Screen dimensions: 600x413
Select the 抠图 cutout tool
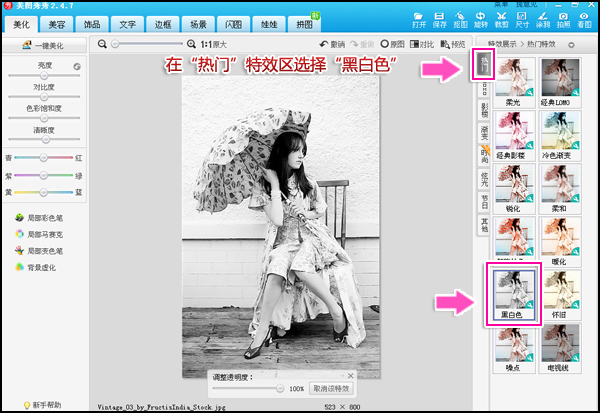coord(460,20)
